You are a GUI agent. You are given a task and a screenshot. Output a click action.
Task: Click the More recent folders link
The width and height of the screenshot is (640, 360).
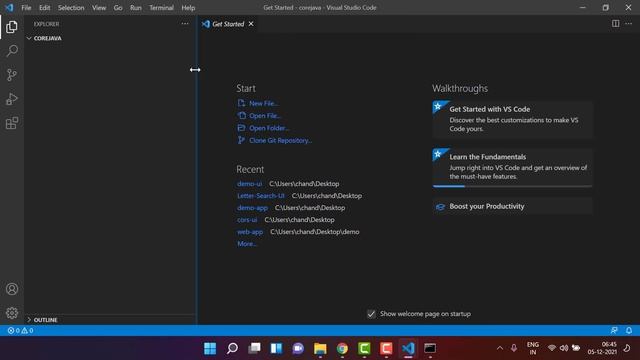(x=247, y=244)
